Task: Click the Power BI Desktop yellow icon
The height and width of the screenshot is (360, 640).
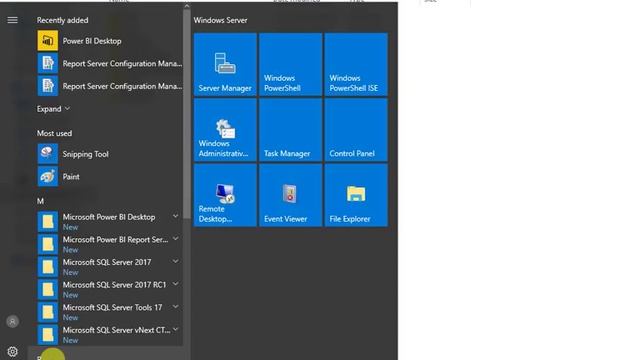Action: (x=48, y=41)
